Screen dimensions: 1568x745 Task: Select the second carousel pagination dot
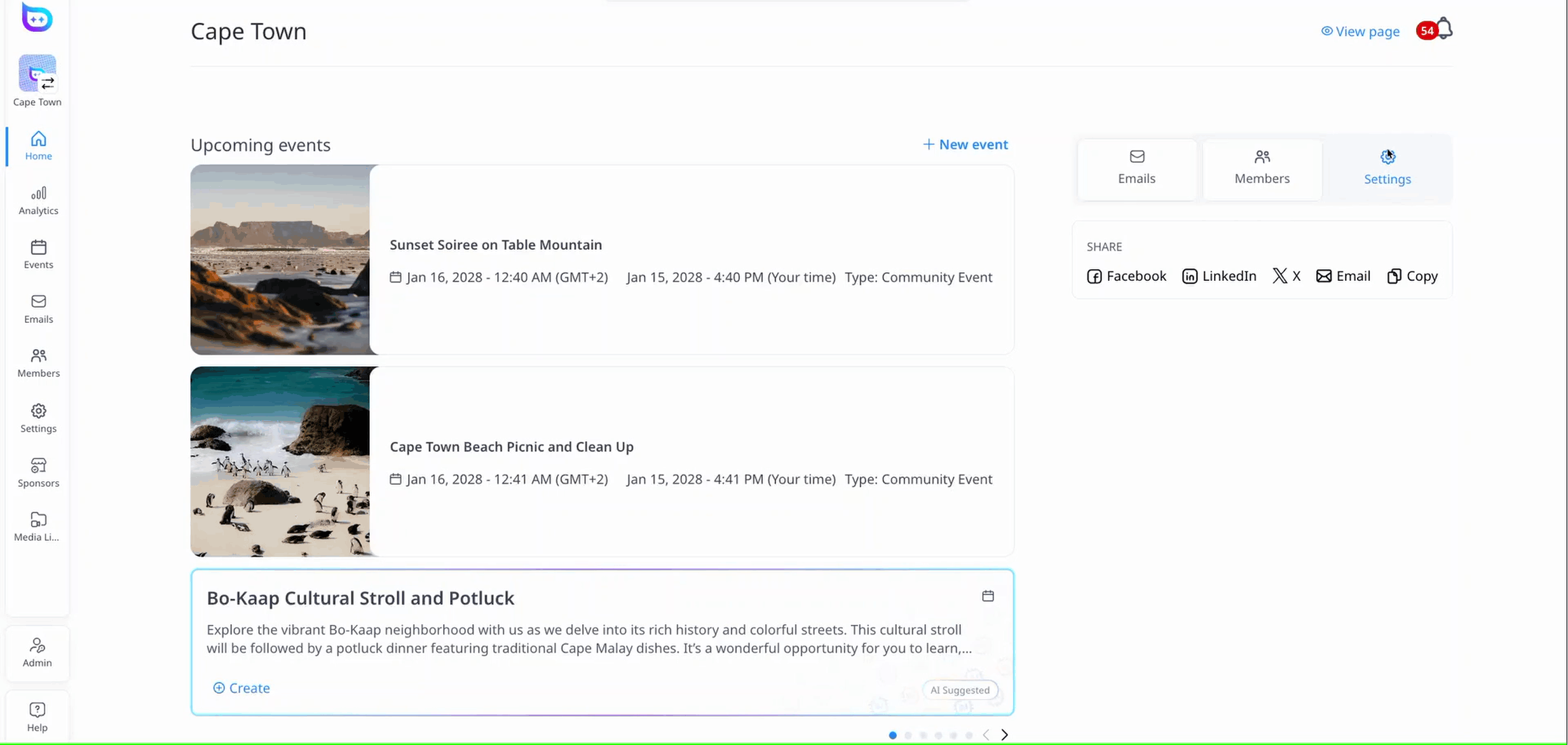point(908,735)
